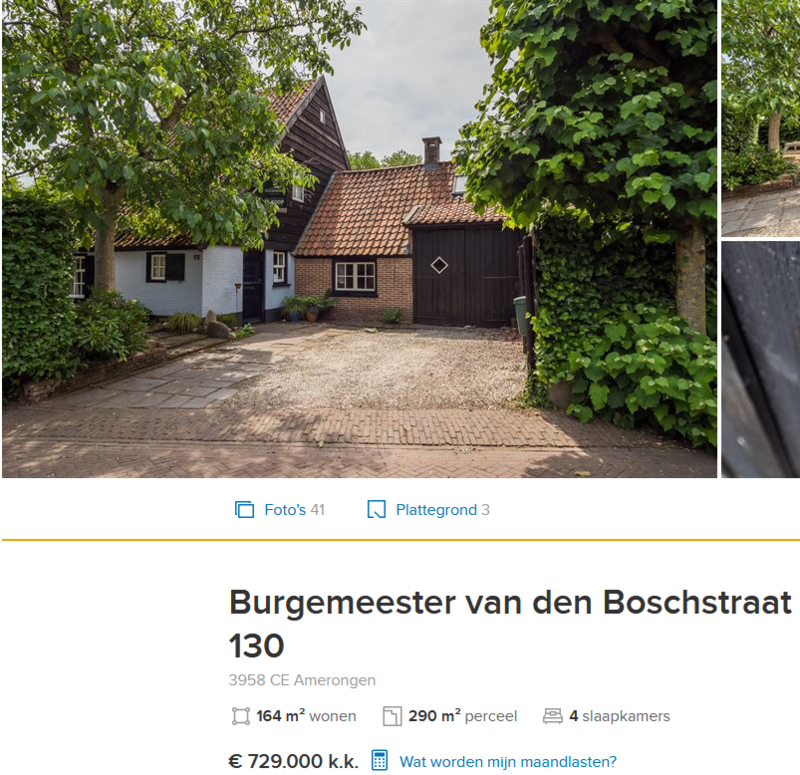The image size is (800, 775).
Task: Click the 290 m² perceel label
Action: 463,716
